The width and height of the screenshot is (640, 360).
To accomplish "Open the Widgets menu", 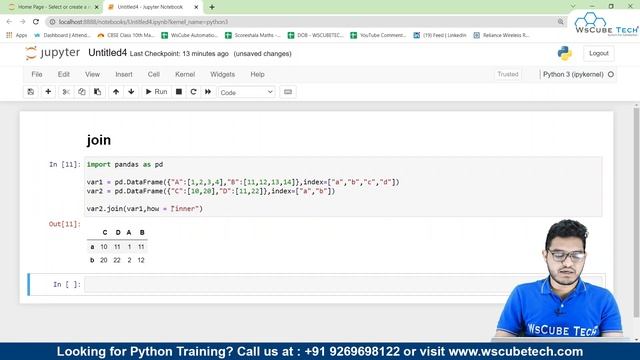I will pyautogui.click(x=222, y=74).
